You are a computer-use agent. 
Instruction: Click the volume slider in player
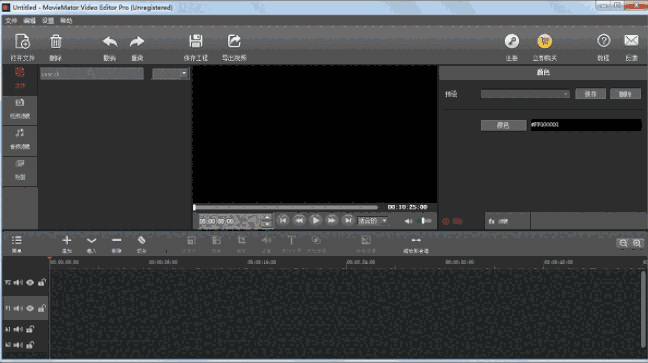click(424, 221)
